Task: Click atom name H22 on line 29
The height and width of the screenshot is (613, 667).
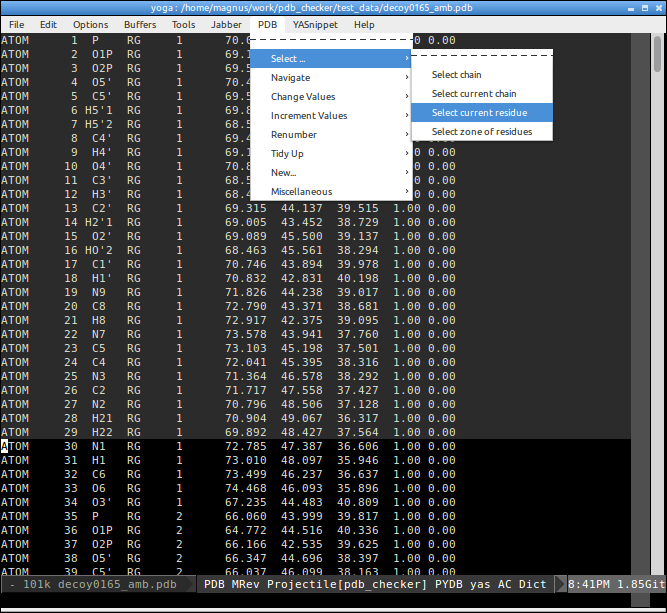Action: coord(102,432)
